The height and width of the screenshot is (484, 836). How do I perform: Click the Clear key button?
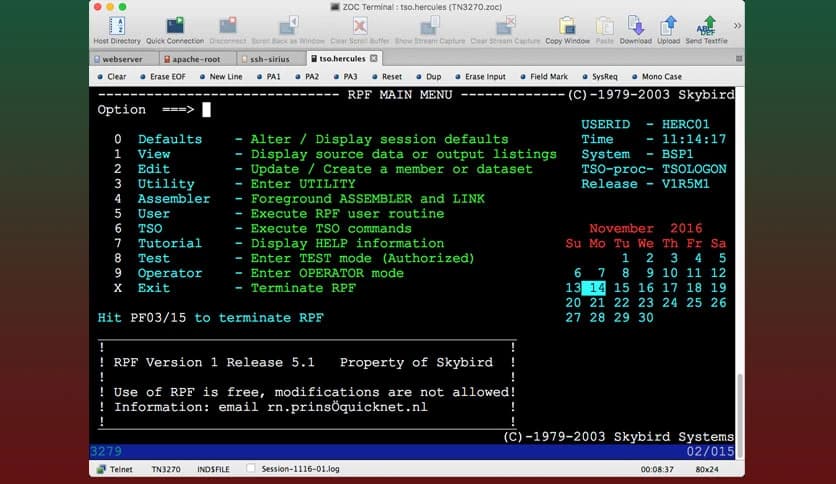[112, 77]
